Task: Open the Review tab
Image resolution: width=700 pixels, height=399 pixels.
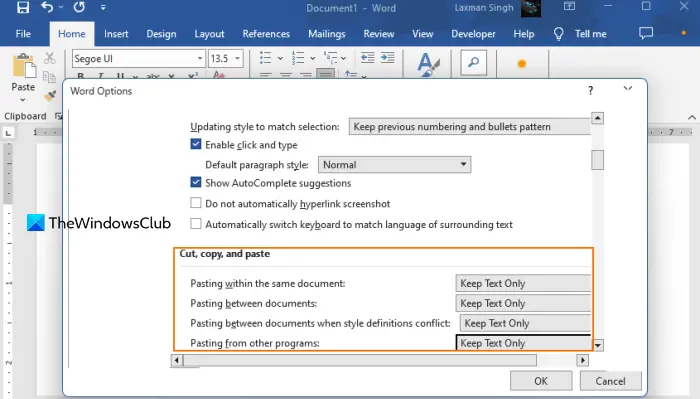Action: (379, 34)
